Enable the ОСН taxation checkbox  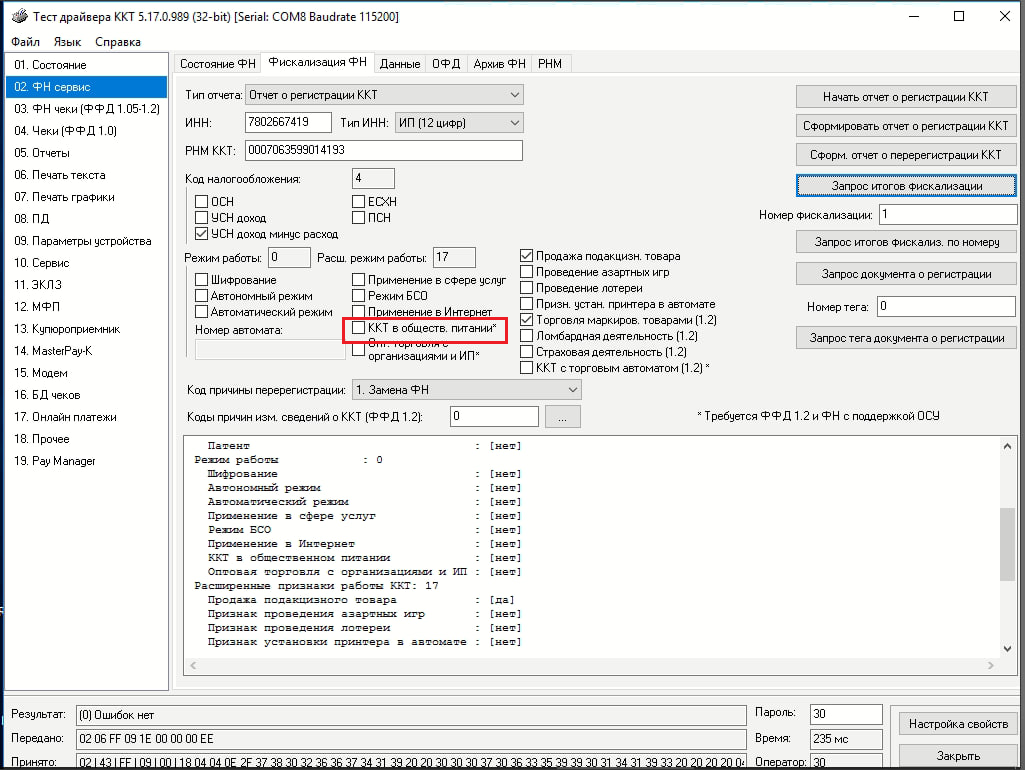coord(202,202)
